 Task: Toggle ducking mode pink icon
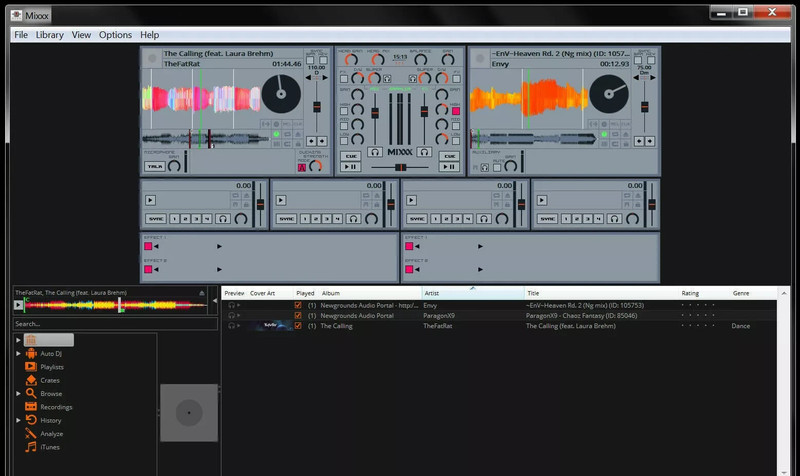point(302,167)
